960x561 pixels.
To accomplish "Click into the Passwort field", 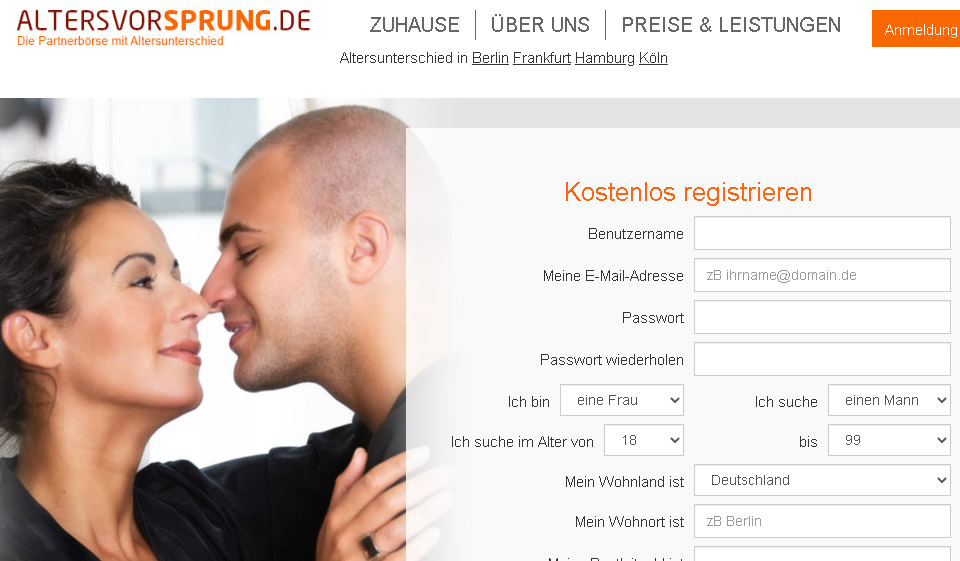I will (822, 317).
